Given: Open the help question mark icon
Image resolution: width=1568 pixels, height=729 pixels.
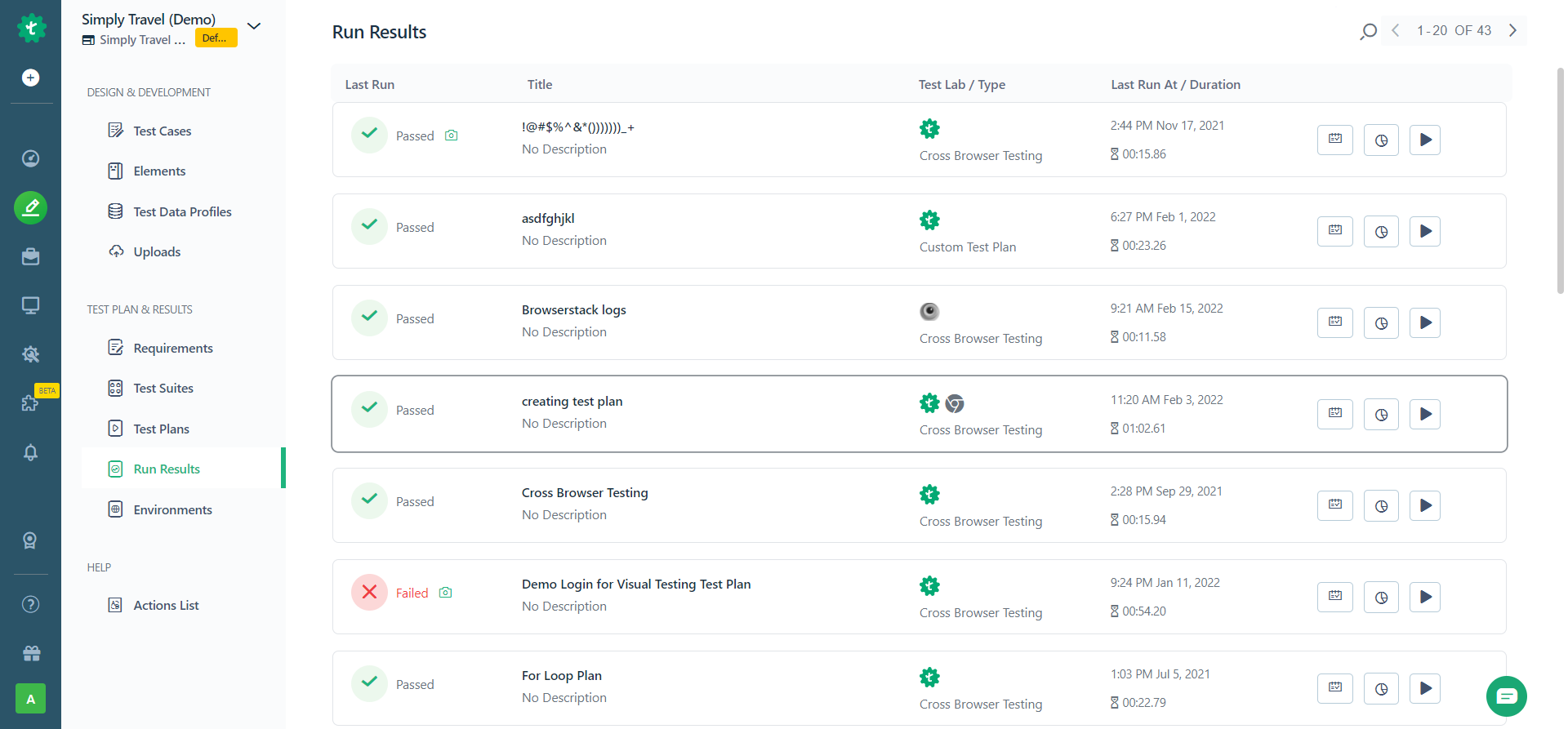Looking at the screenshot, I should (30, 604).
